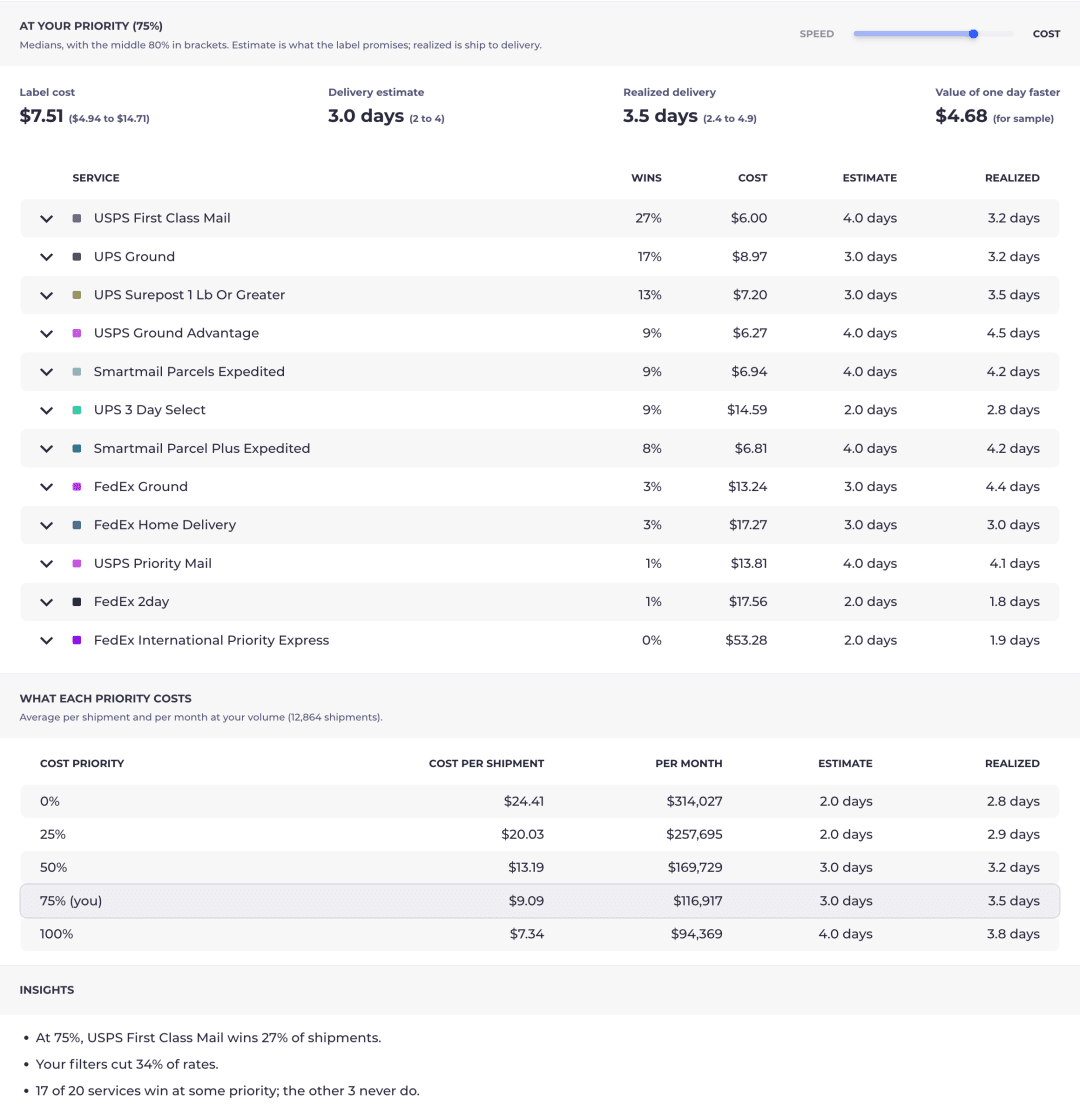Image resolution: width=1080 pixels, height=1119 pixels.
Task: Click Smartmail Parcels Expedited gray-blue swatch
Action: pos(77,372)
